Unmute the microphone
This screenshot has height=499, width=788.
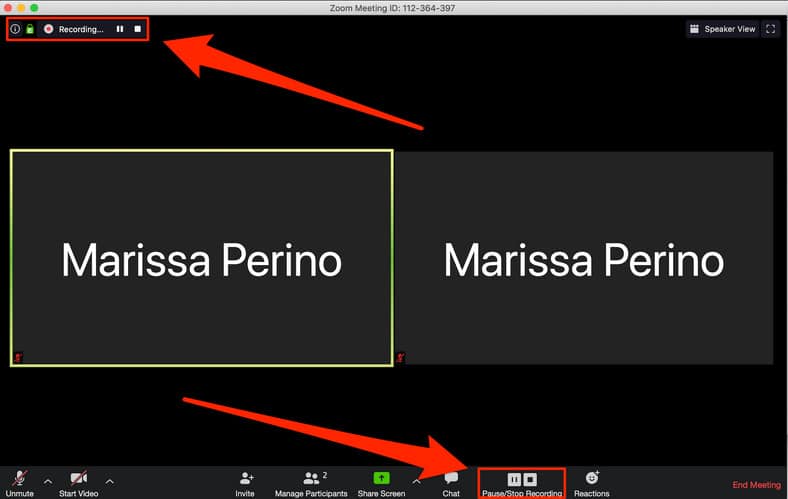(20, 483)
